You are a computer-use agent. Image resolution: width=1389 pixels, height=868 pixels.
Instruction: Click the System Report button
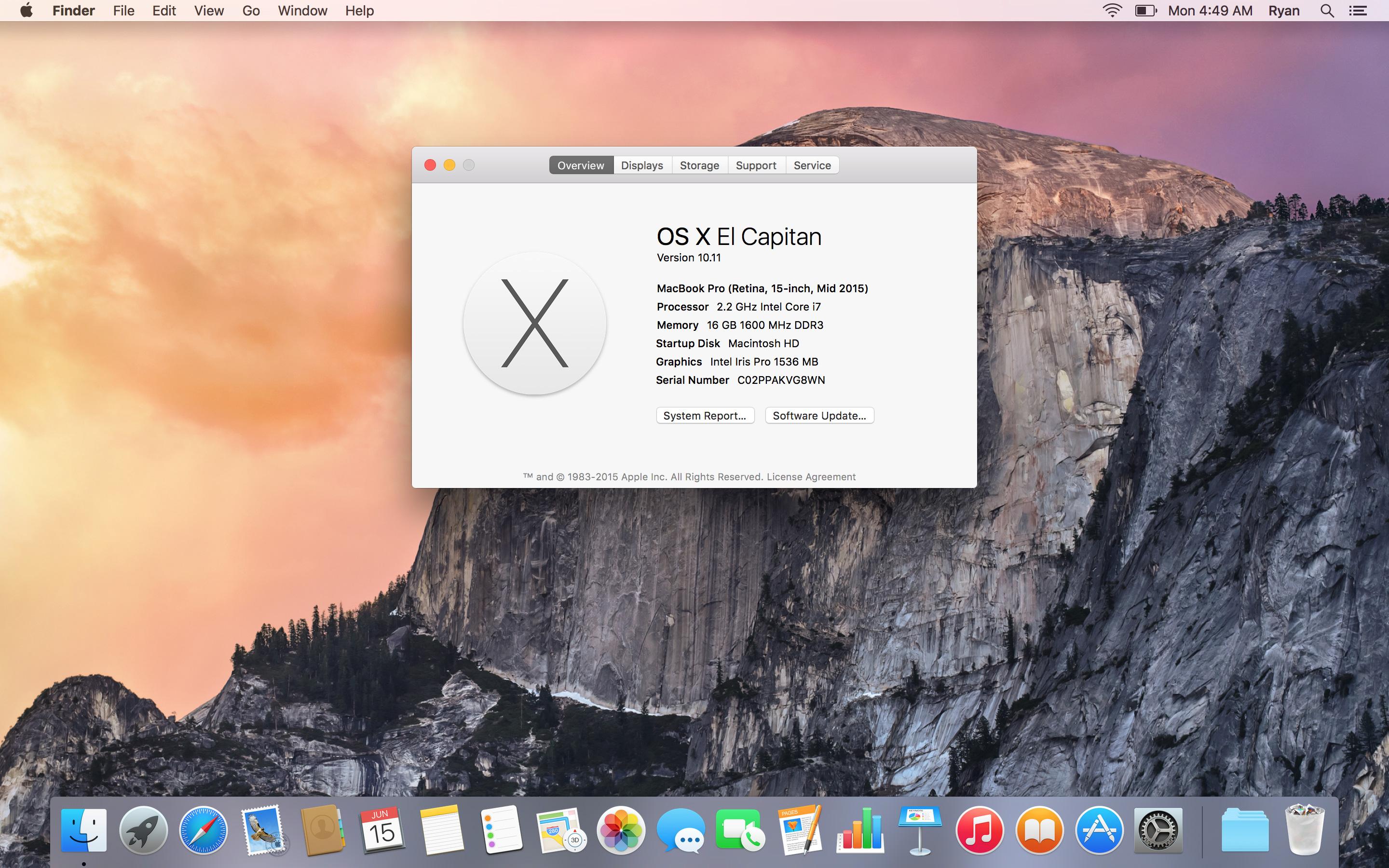point(705,415)
